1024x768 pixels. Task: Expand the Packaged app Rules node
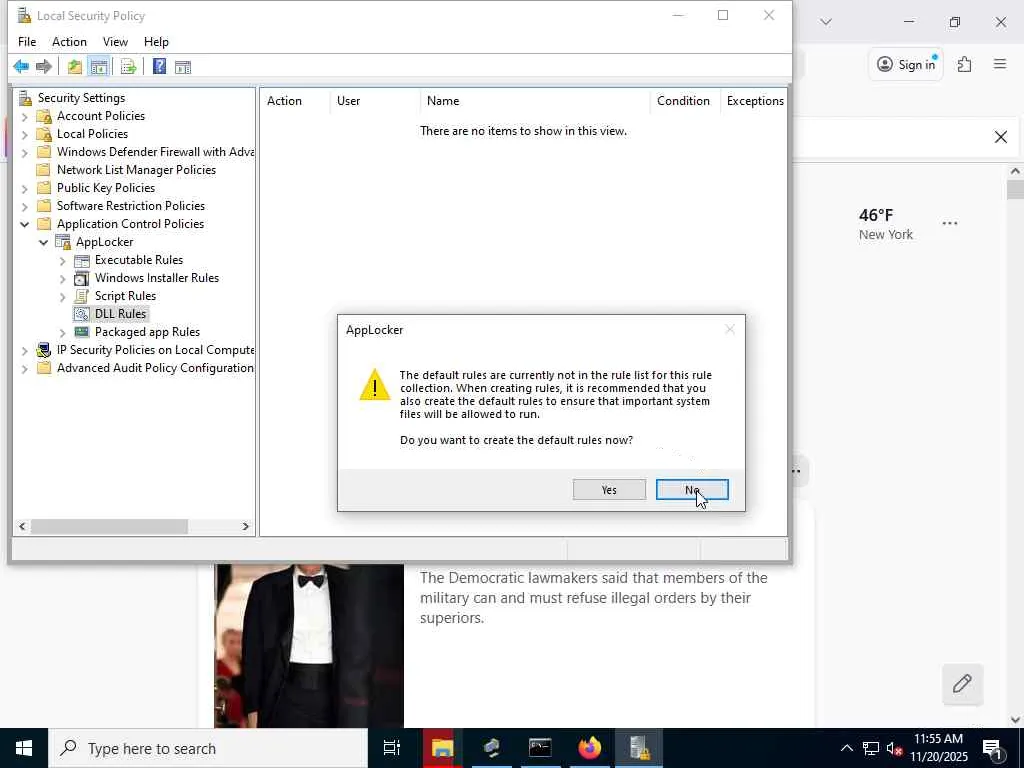[63, 332]
